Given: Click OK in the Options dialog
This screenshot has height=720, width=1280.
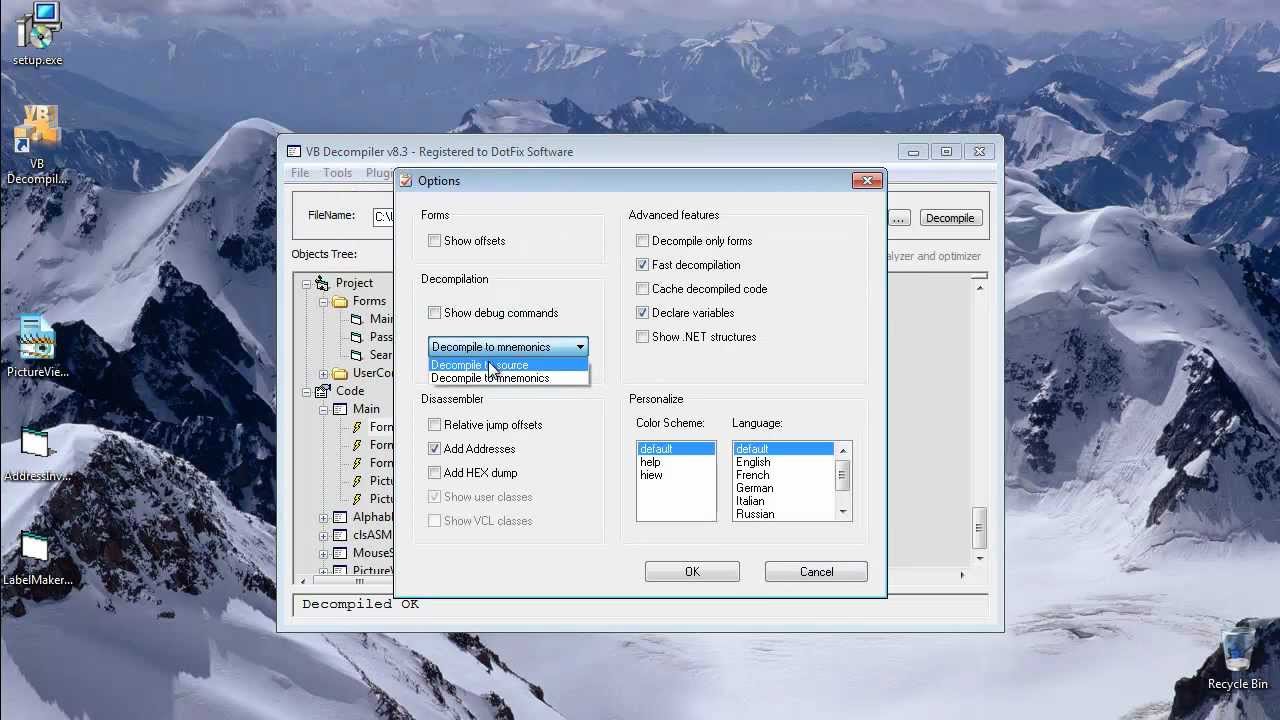Looking at the screenshot, I should [692, 572].
